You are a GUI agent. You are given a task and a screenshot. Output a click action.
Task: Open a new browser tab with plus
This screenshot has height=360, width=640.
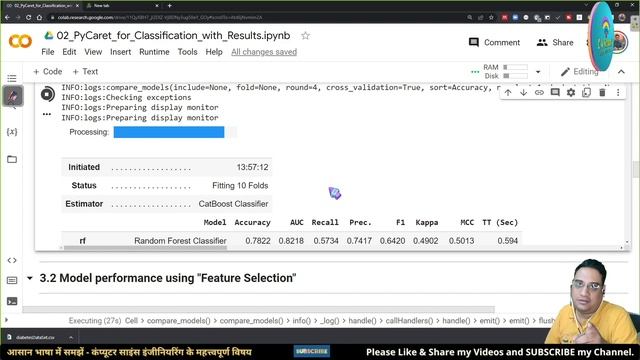(x=169, y=6)
